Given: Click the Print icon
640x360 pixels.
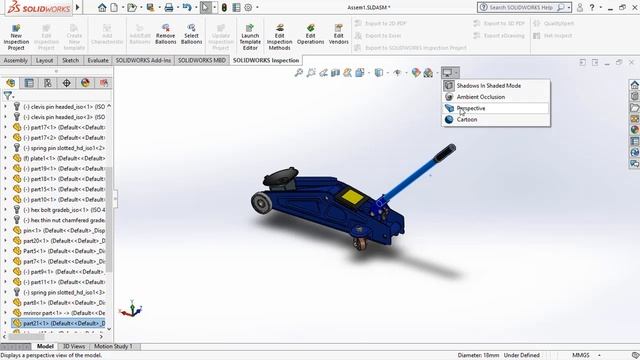Looking at the screenshot, I should (x=169, y=7).
